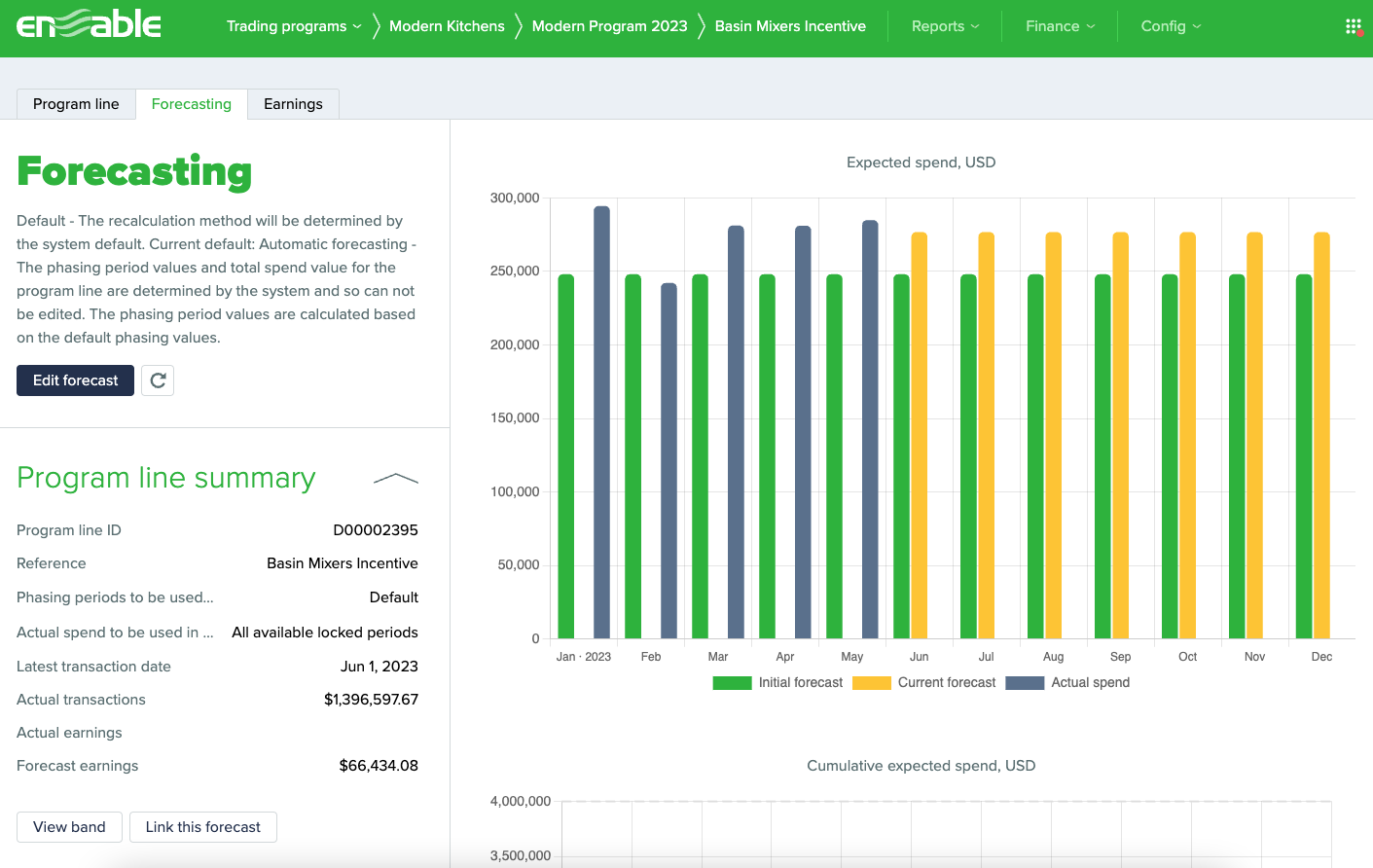This screenshot has width=1373, height=868.
Task: Click Link this forecast button
Action: (x=202, y=827)
